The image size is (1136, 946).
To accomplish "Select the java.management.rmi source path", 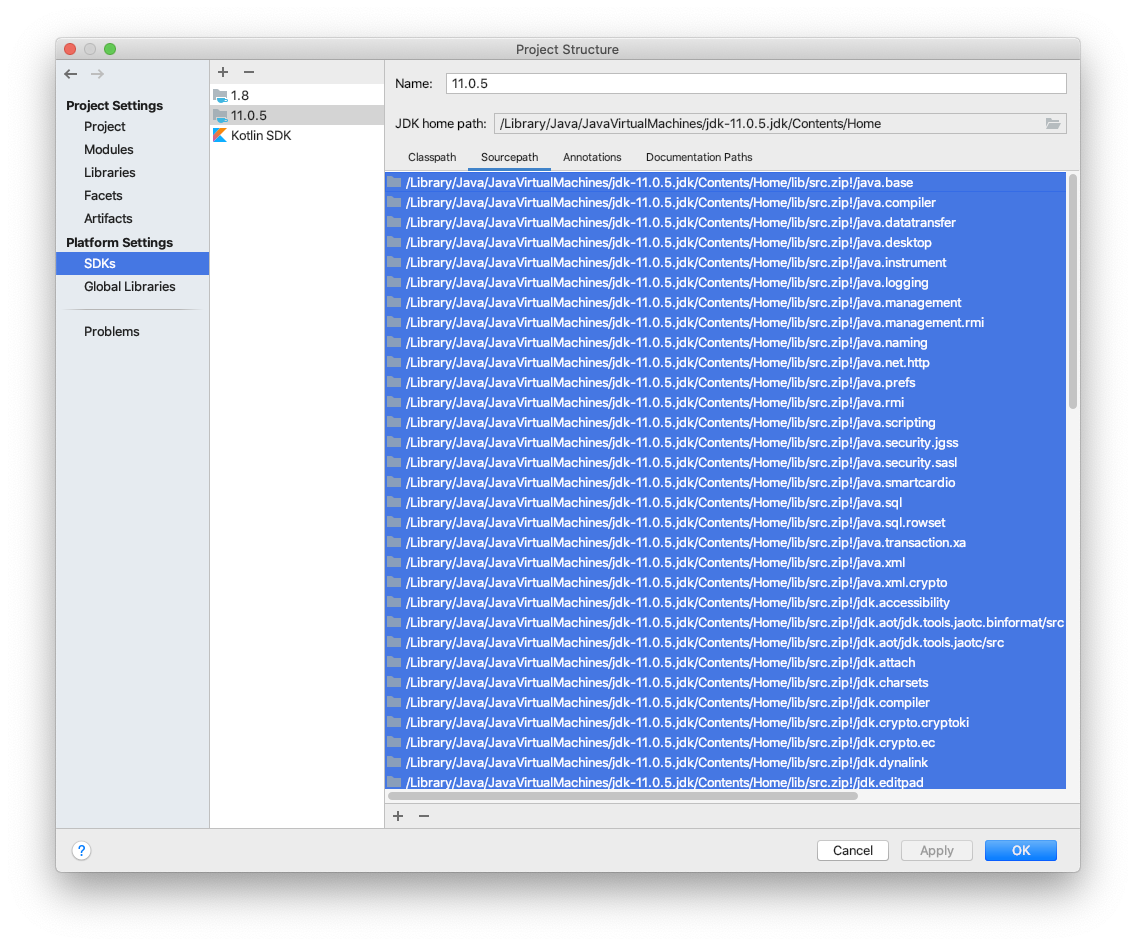I will pyautogui.click(x=725, y=322).
